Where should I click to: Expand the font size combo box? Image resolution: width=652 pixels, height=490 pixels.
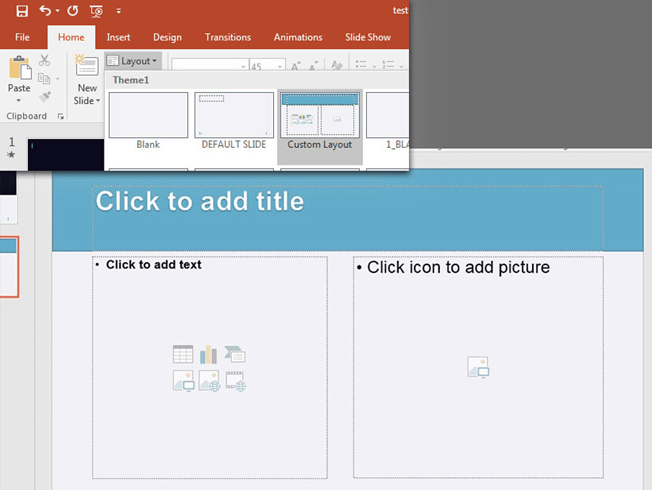coord(273,66)
